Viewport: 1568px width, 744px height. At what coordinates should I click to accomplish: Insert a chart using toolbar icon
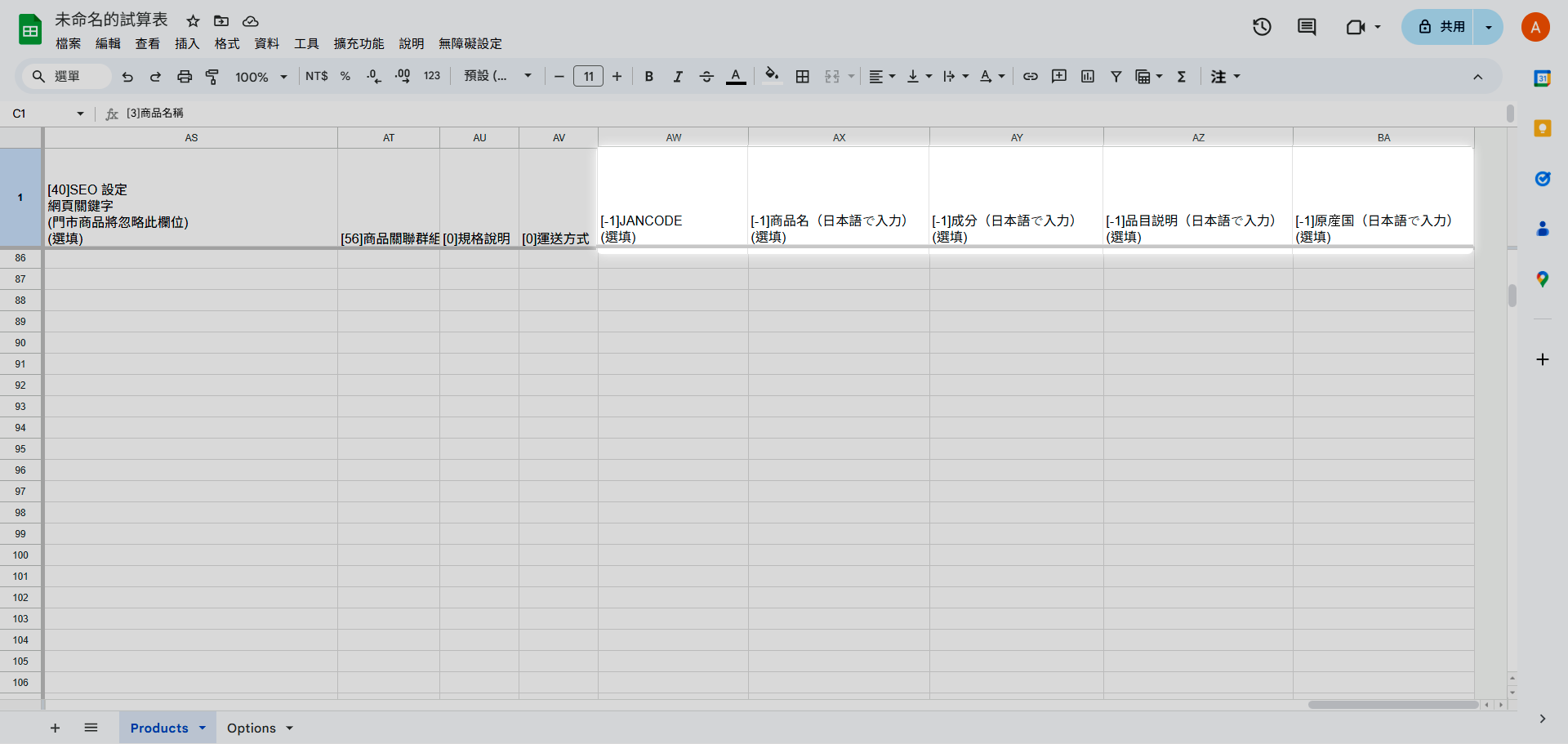pyautogui.click(x=1088, y=77)
